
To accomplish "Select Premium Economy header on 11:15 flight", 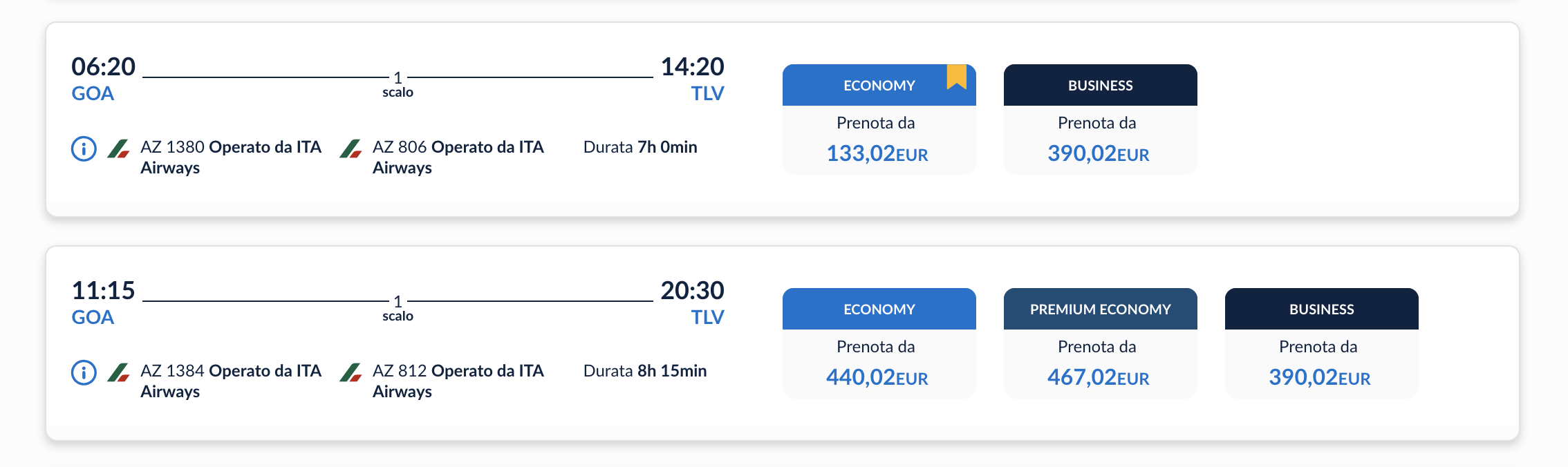I will pyautogui.click(x=1100, y=309).
